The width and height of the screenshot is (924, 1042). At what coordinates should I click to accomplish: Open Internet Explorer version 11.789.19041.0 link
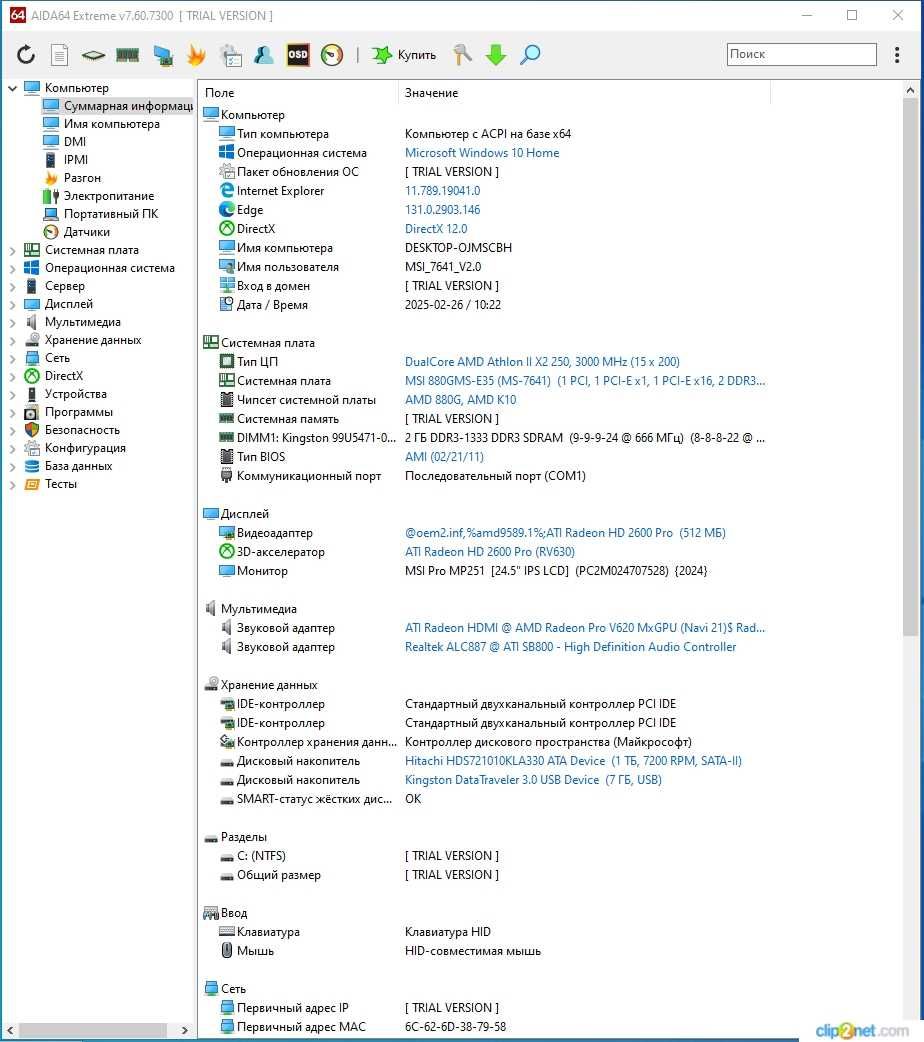[x=443, y=191]
